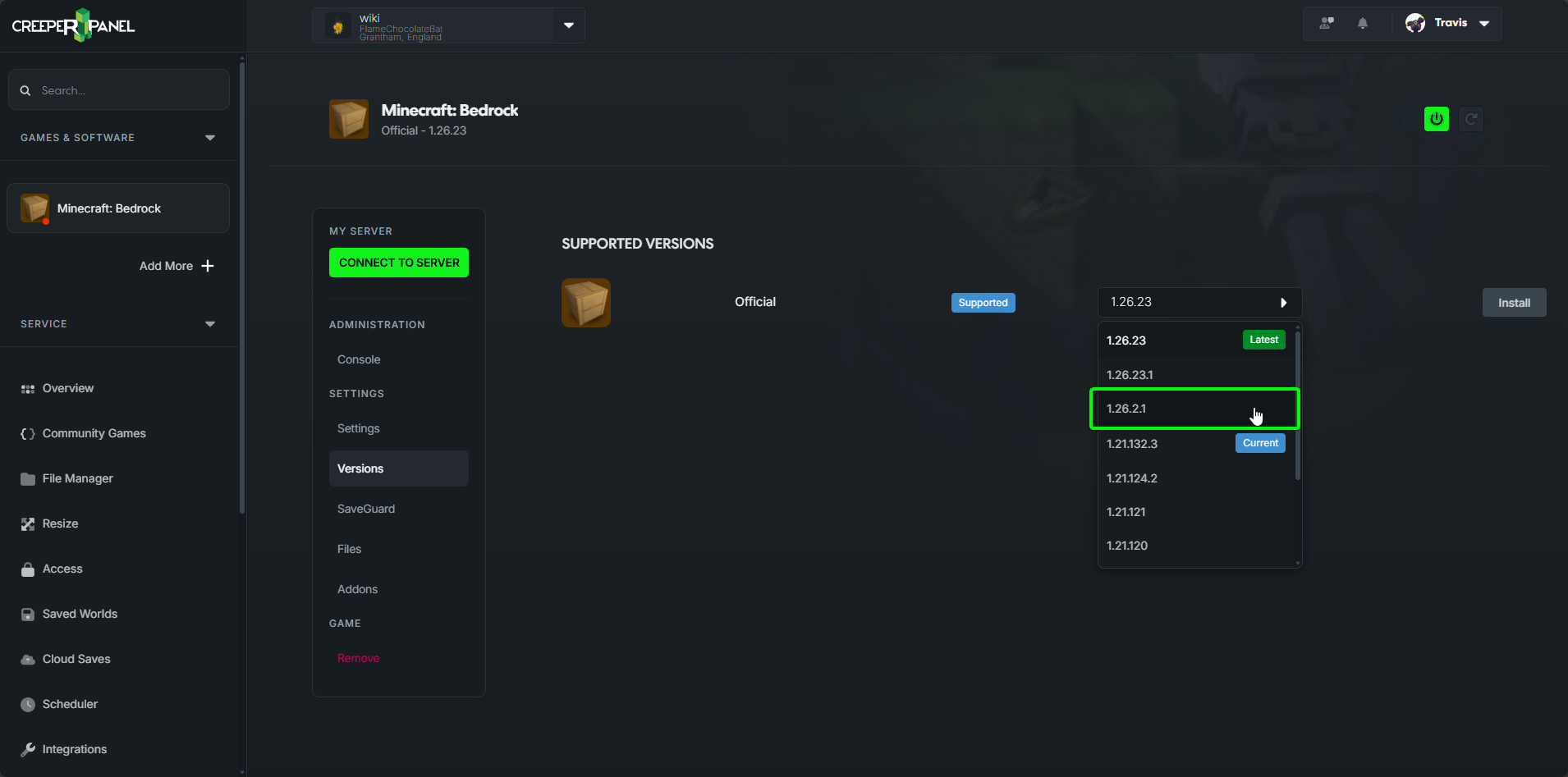Click the Cloud Saves cloud icon
This screenshot has height=777, width=1568.
tap(28, 660)
